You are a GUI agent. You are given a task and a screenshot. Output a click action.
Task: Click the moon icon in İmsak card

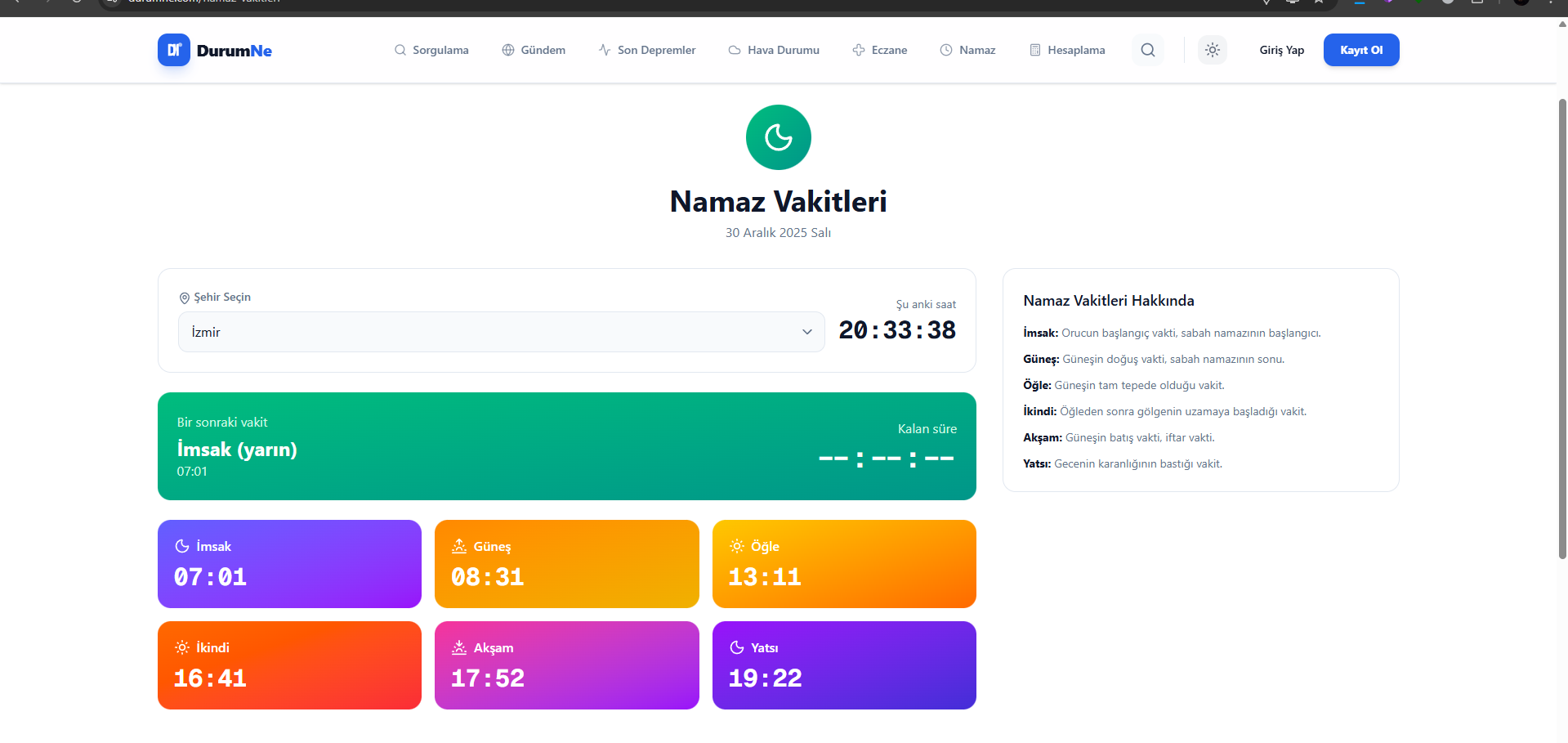[x=182, y=546]
